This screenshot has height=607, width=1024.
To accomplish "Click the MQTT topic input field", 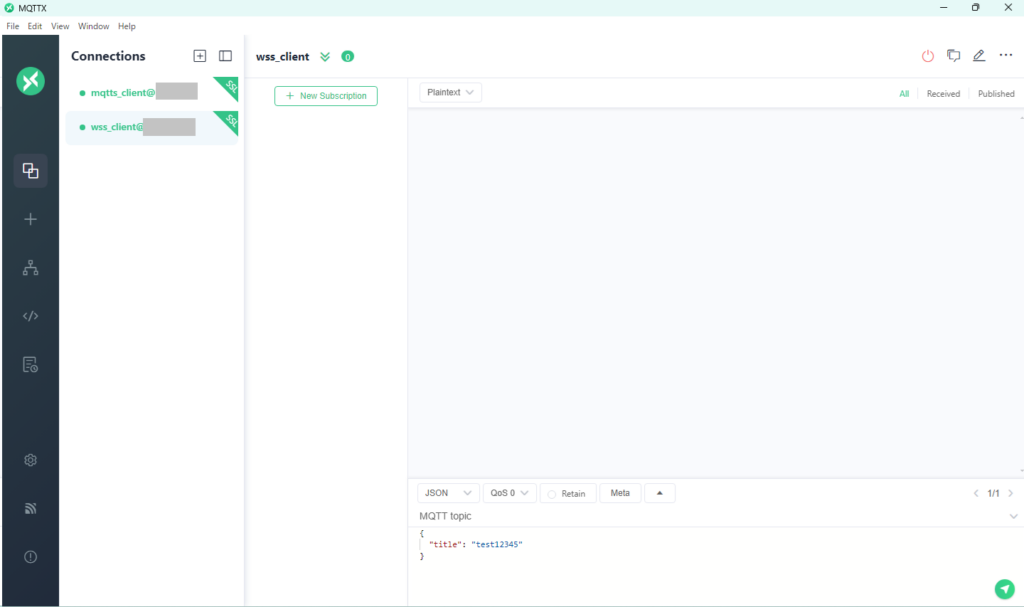I will click(700, 516).
